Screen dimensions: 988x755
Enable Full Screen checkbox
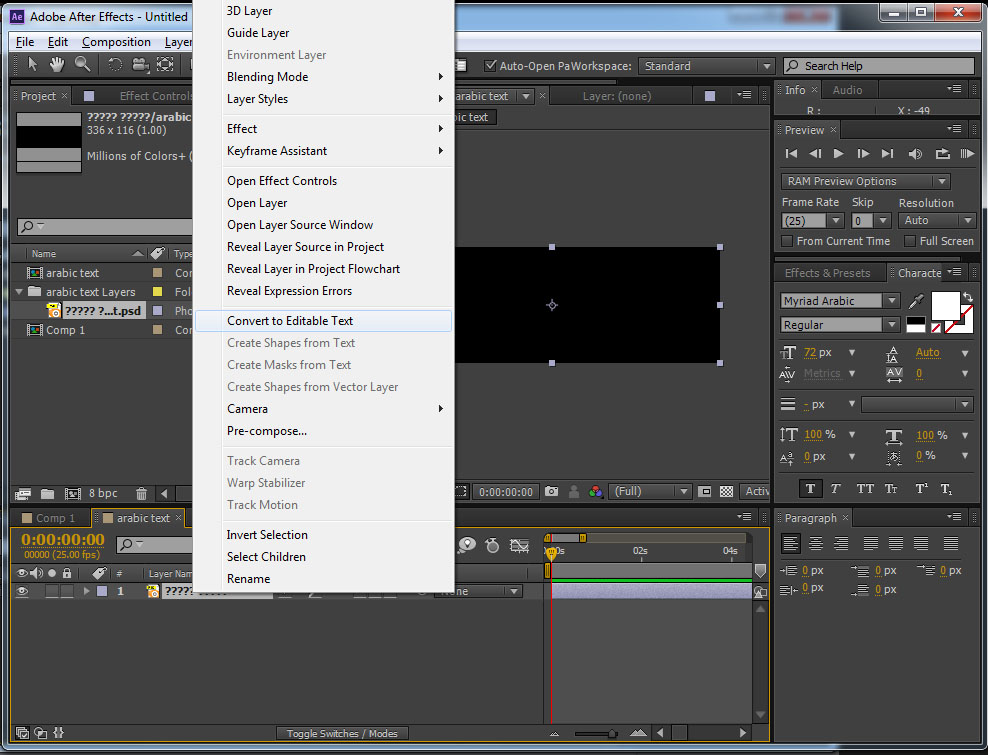click(x=909, y=241)
